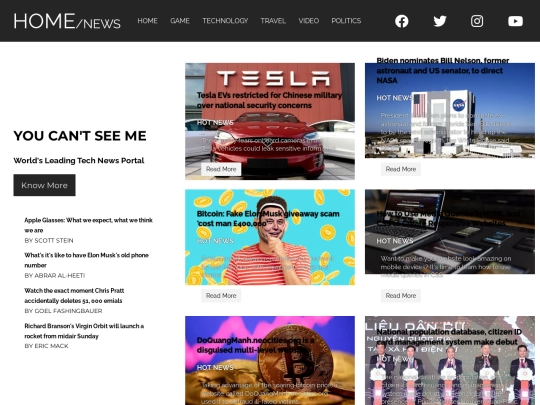Navigate to the TRAVEL menu item
The image size is (540, 405).
tap(273, 21)
